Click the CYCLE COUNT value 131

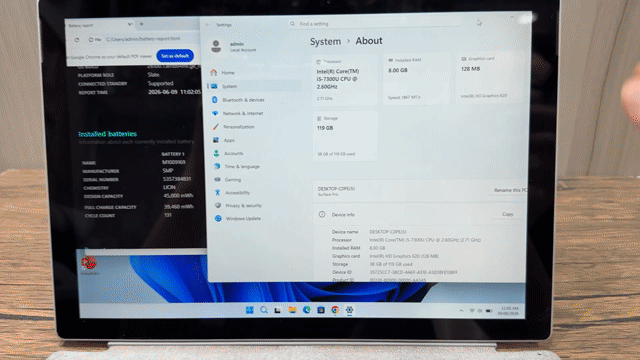tap(168, 215)
